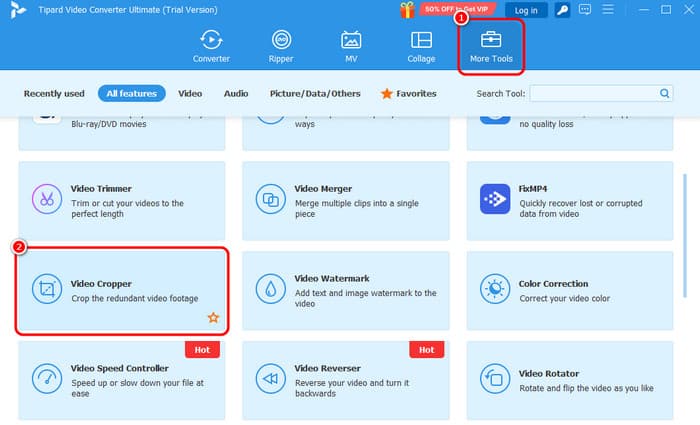Click the search magnifier icon
Image resolution: width=700 pixels, height=425 pixels.
click(664, 93)
